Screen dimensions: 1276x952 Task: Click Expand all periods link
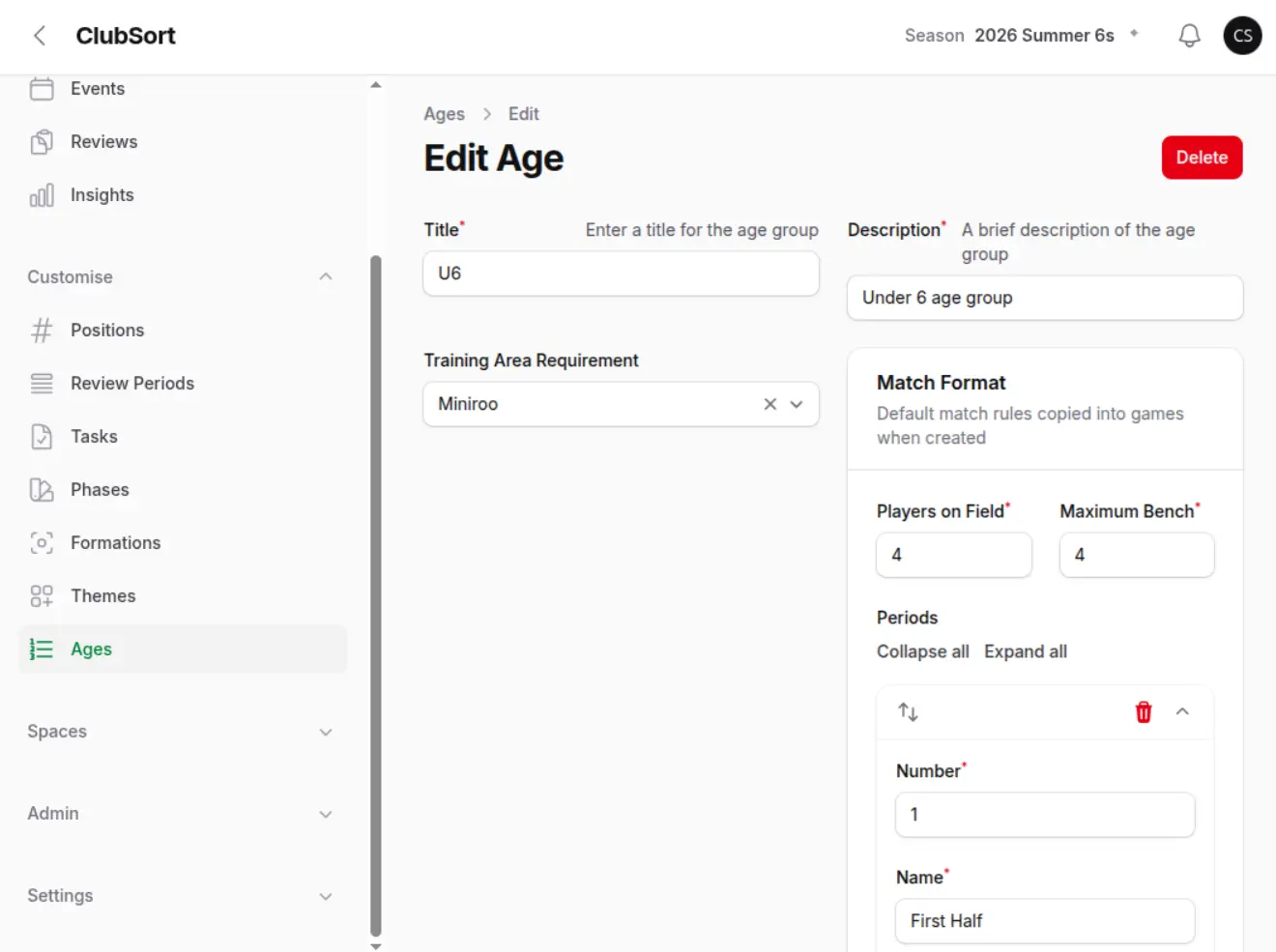coord(1025,651)
